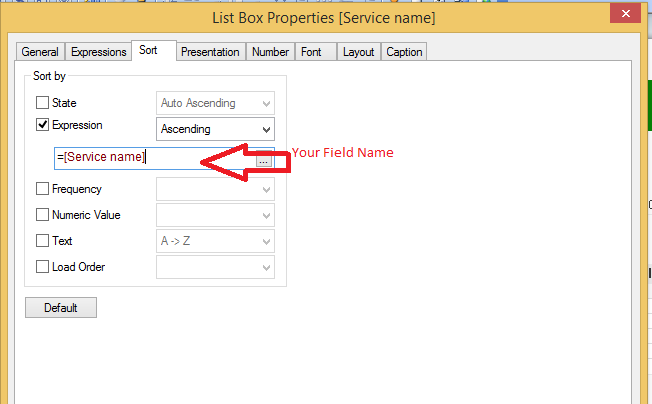Image resolution: width=652 pixels, height=404 pixels.
Task: Check the Load Order option
Action: [42, 267]
